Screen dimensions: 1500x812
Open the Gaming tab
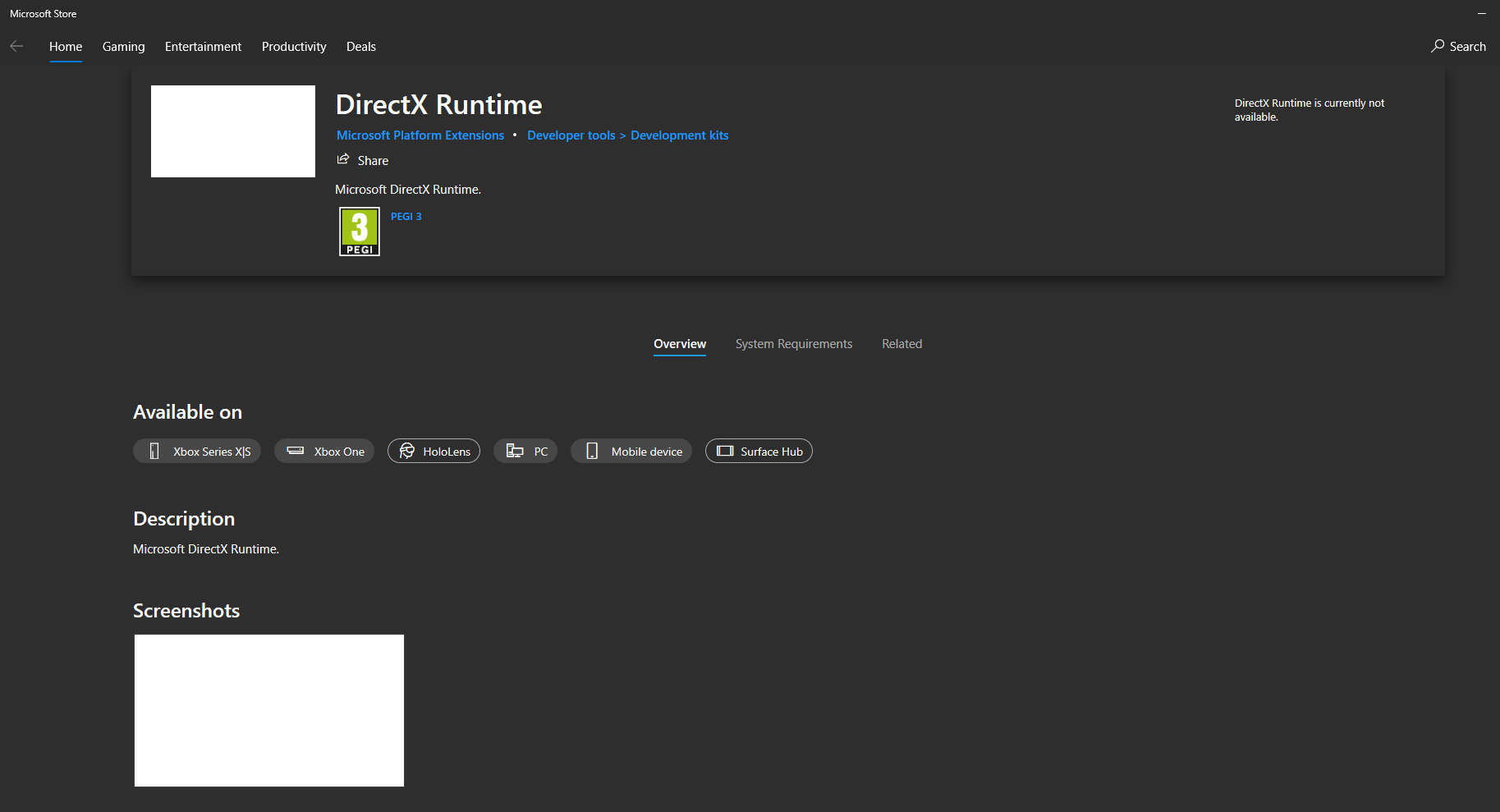(124, 47)
